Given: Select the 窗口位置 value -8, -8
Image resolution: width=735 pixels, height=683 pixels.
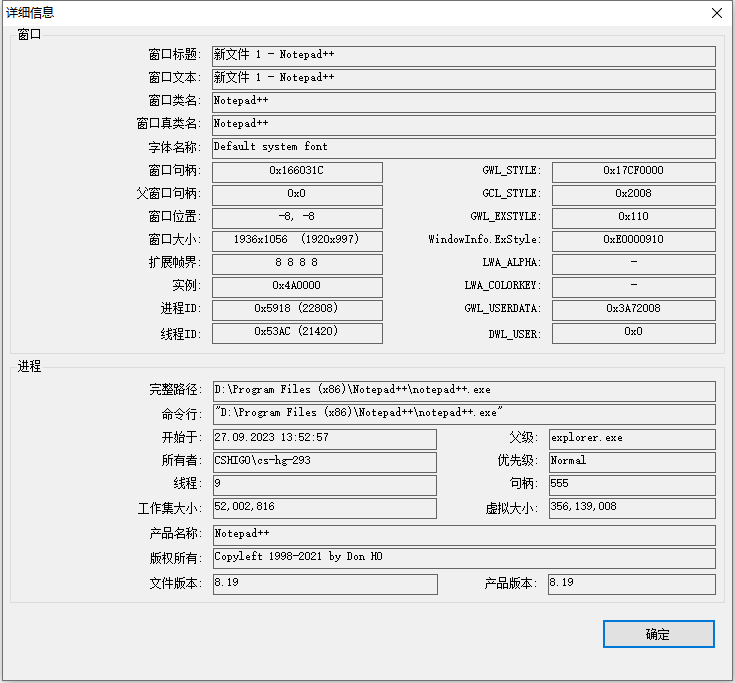Looking at the screenshot, I should pos(297,218).
